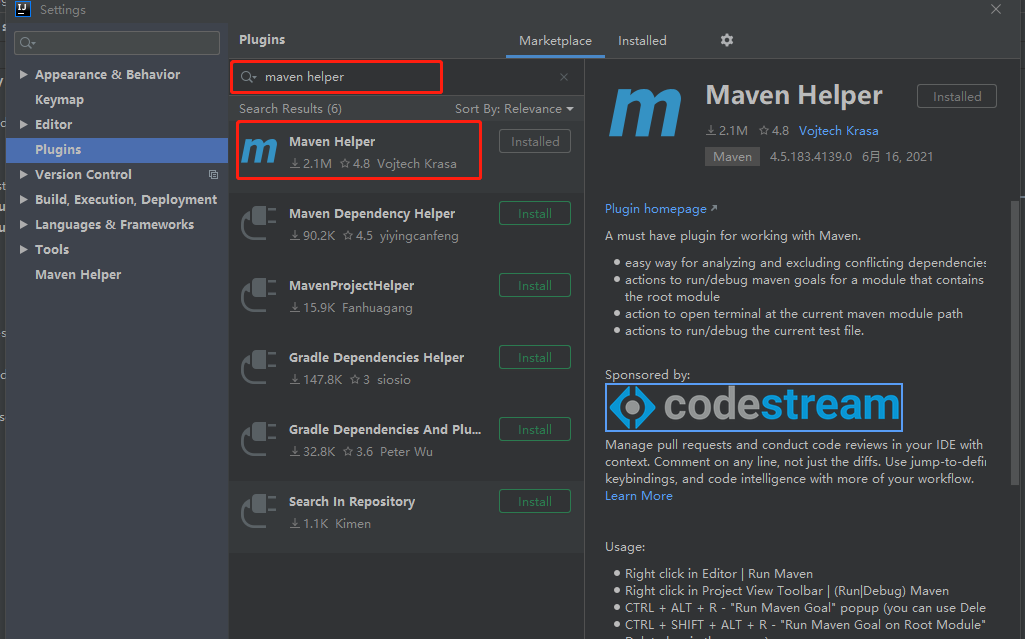Screen dimensions: 1025x639
Task: Select Maven Dependency Helper result title
Action: (x=372, y=214)
